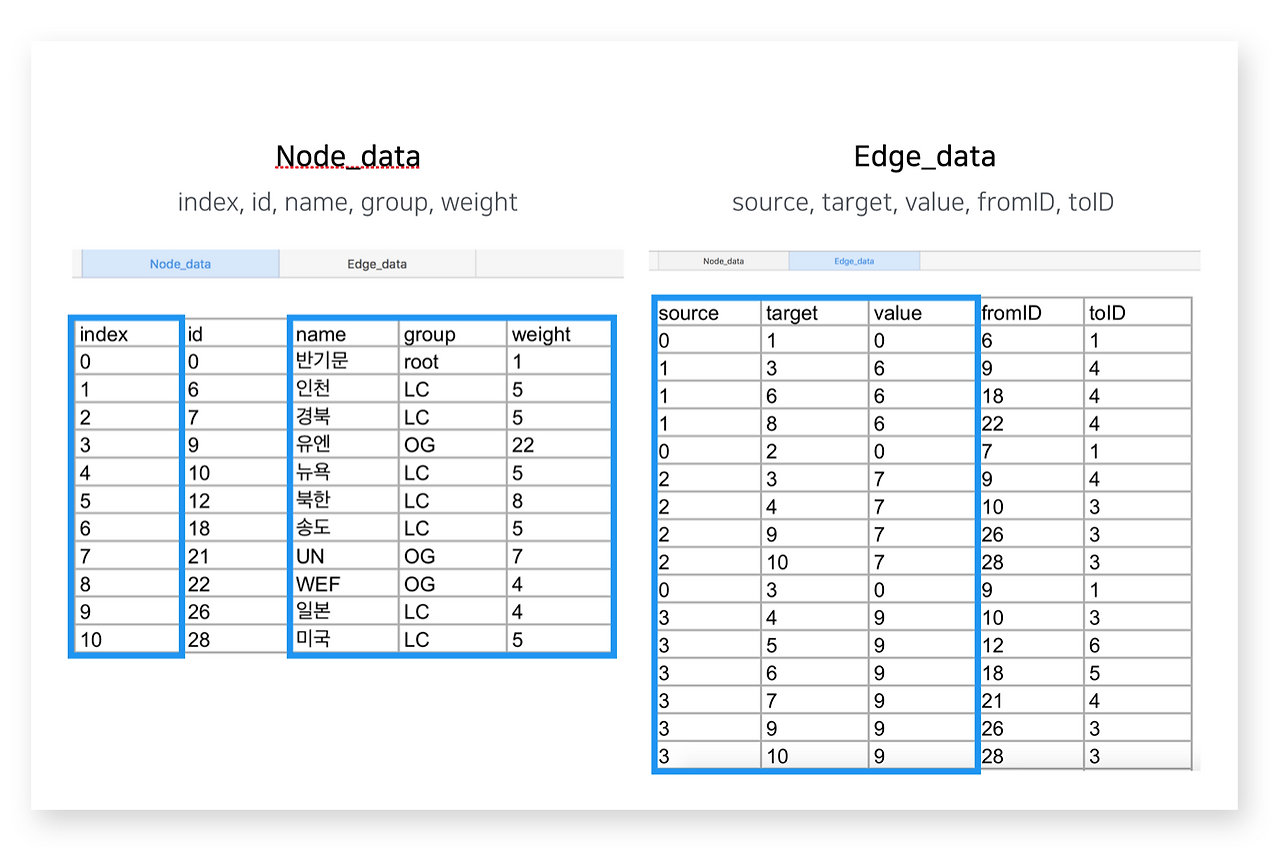Image resolution: width=1280 pixels, height=852 pixels.
Task: Click the large Node_data heading text
Action: (348, 157)
